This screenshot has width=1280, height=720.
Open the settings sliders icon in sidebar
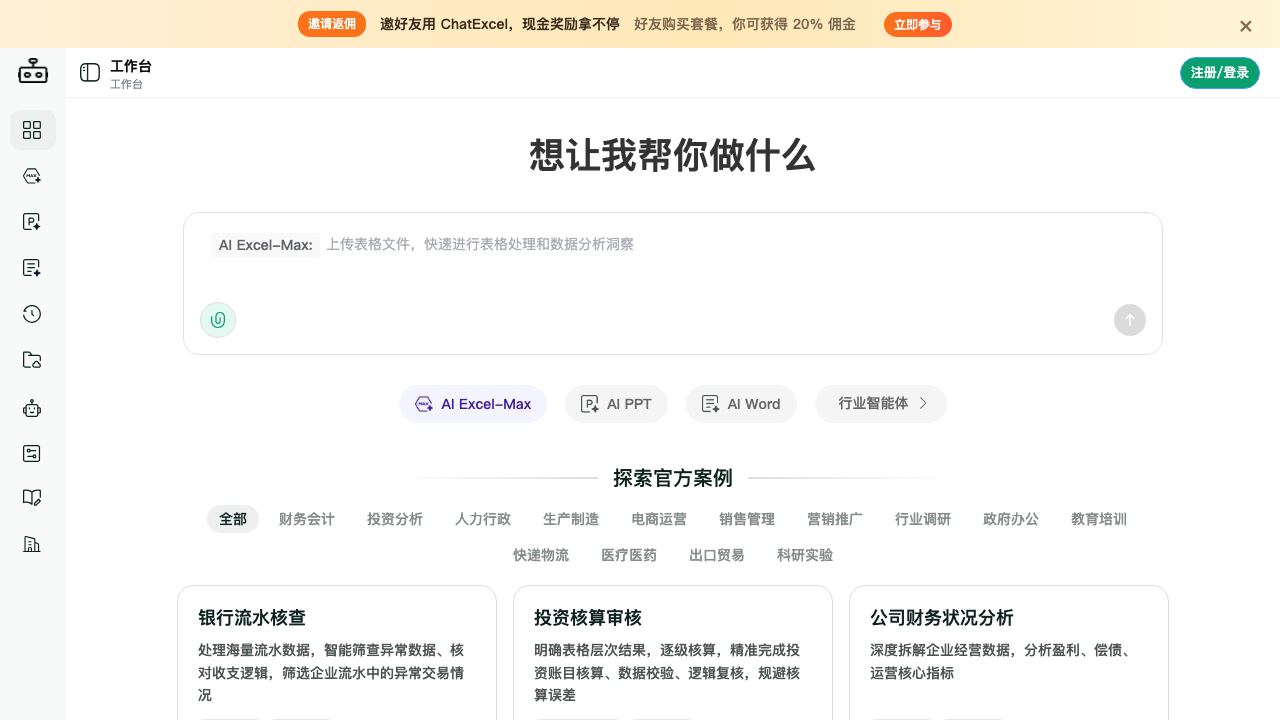32,453
